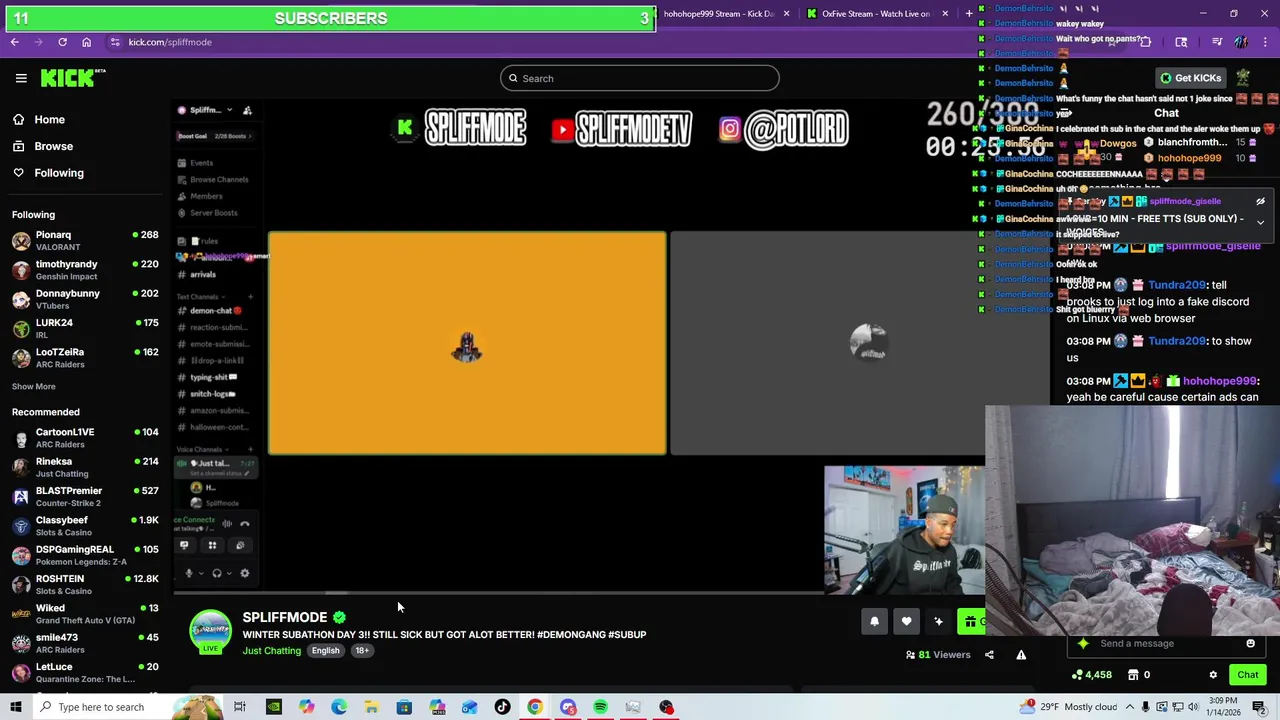Open recommended channel LetLuce
Screen dimensions: 1280x720
tap(85, 672)
